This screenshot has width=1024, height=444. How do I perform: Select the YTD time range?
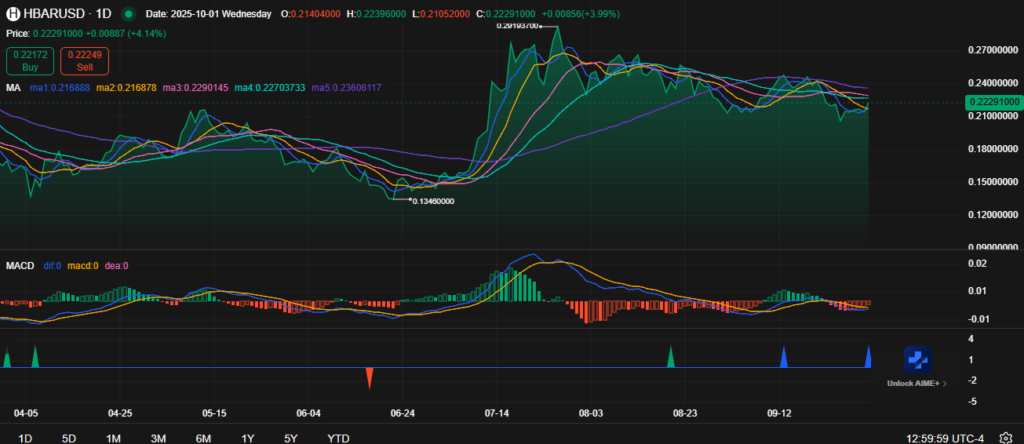(338, 438)
